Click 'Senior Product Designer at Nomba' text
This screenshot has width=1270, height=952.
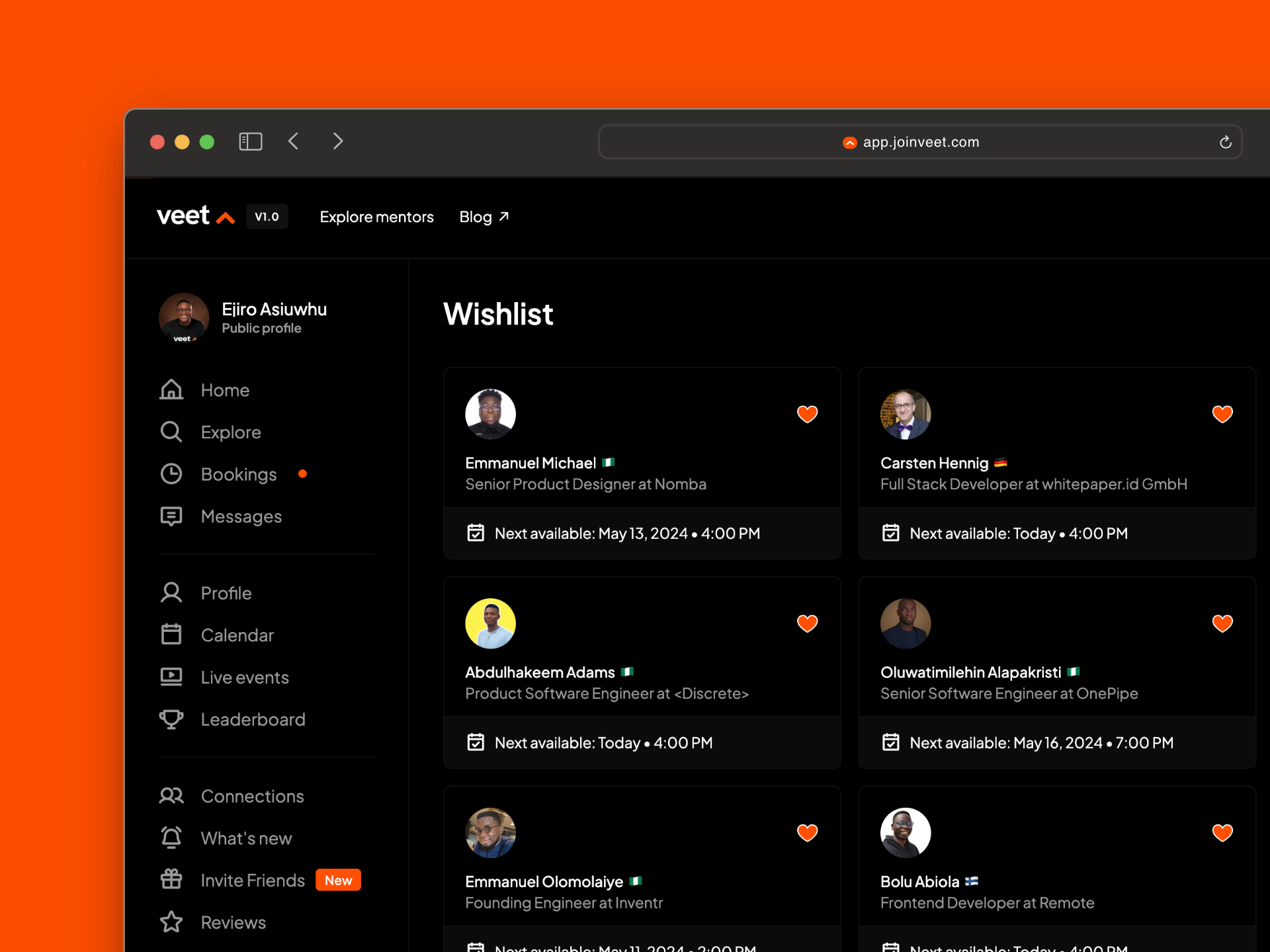click(585, 485)
